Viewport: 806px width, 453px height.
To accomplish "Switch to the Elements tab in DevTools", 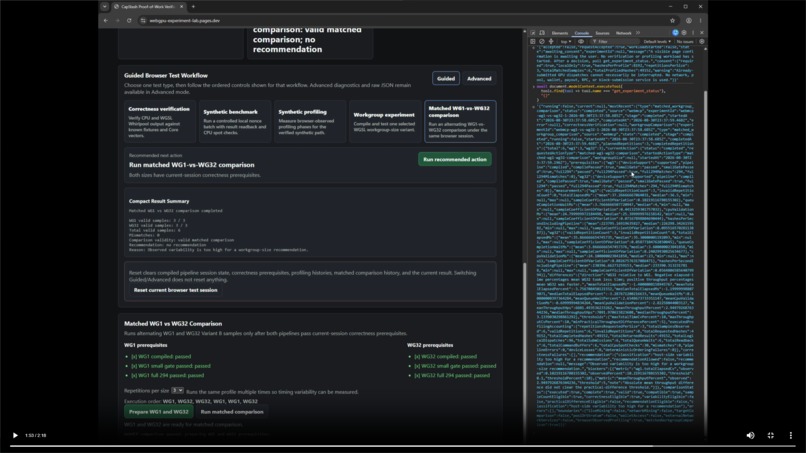I will 560,33.
